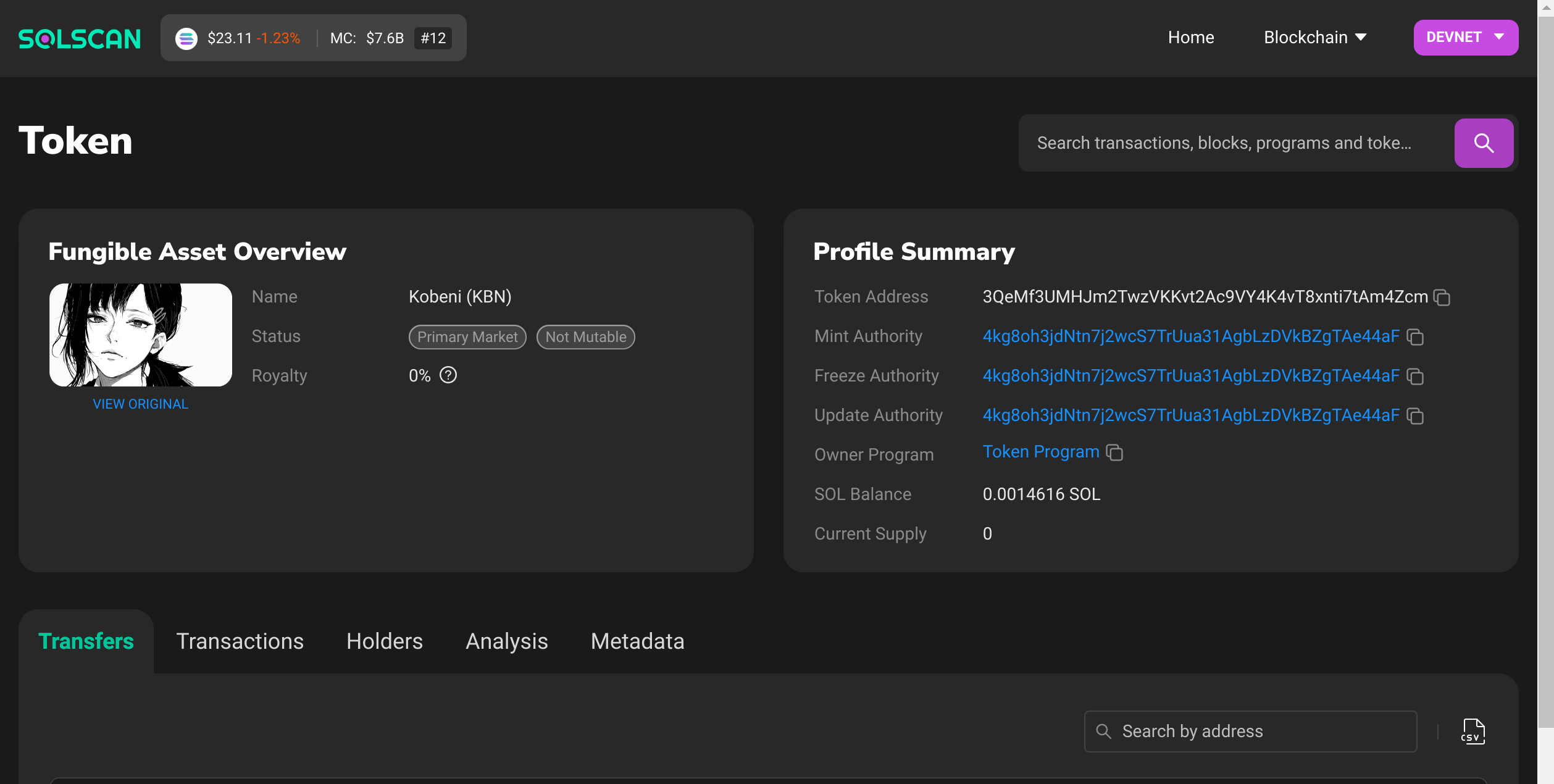
Task: Open the token image with VIEW ORIGINAL
Action: click(140, 403)
